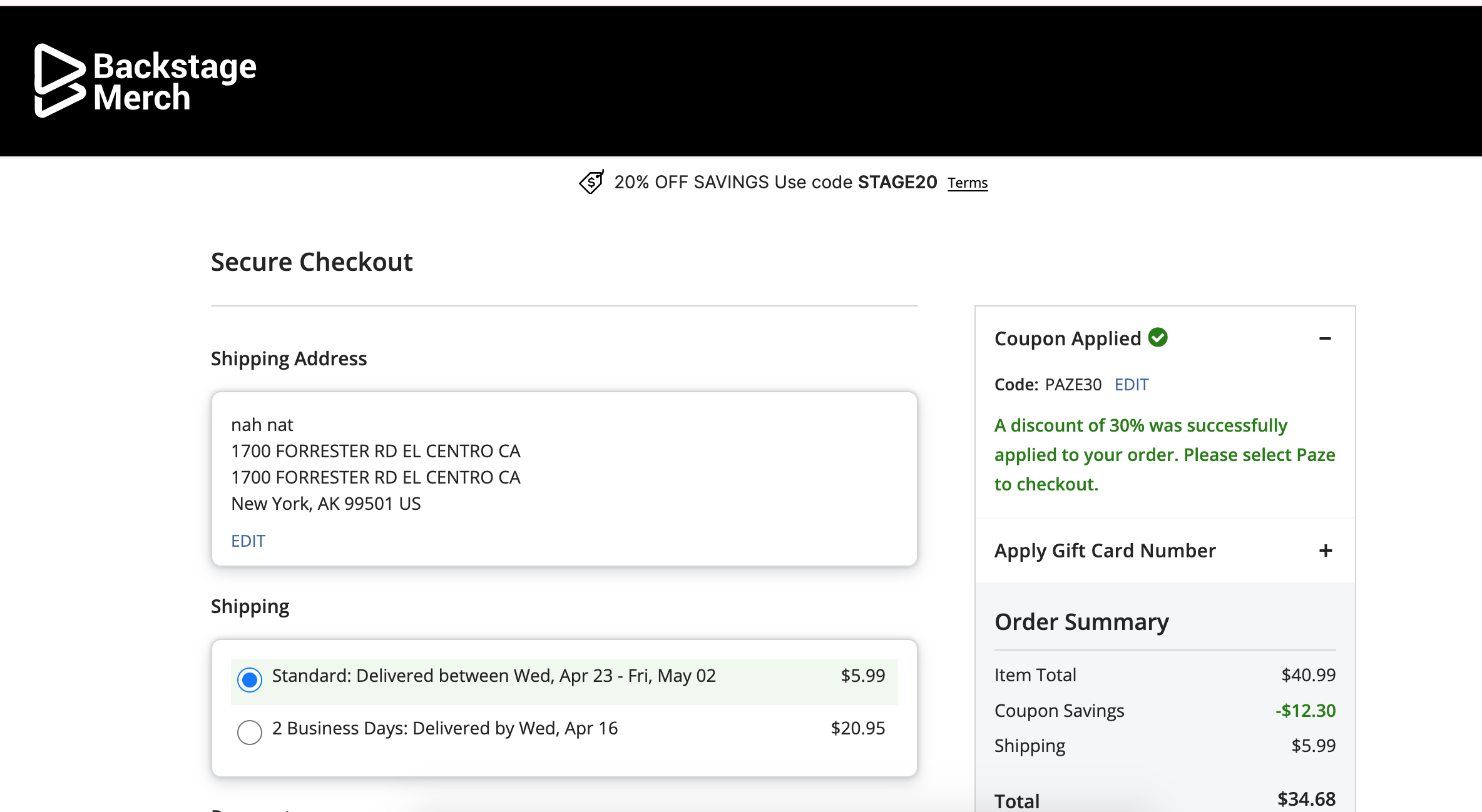Collapse the Coupon Applied section
The height and width of the screenshot is (812, 1482).
1324,338
